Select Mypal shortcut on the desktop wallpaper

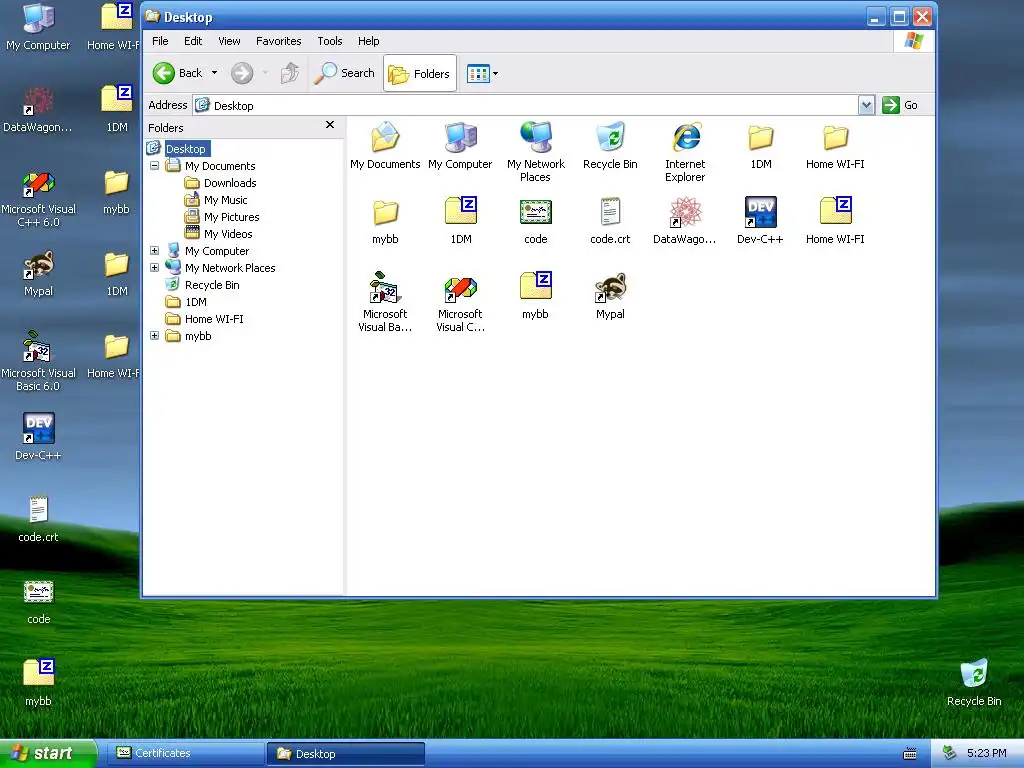(x=38, y=274)
